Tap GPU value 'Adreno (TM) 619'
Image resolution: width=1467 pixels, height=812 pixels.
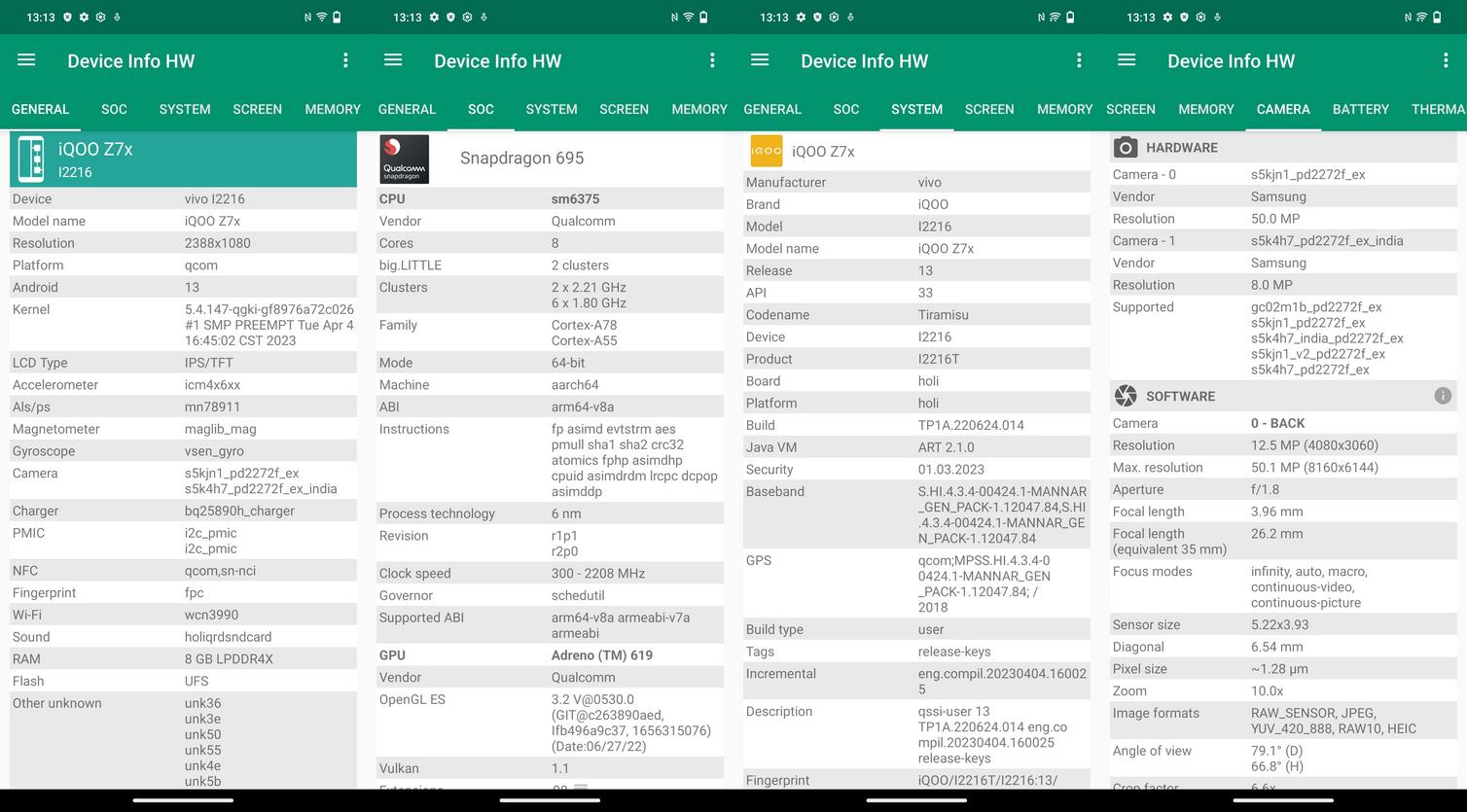click(x=602, y=655)
